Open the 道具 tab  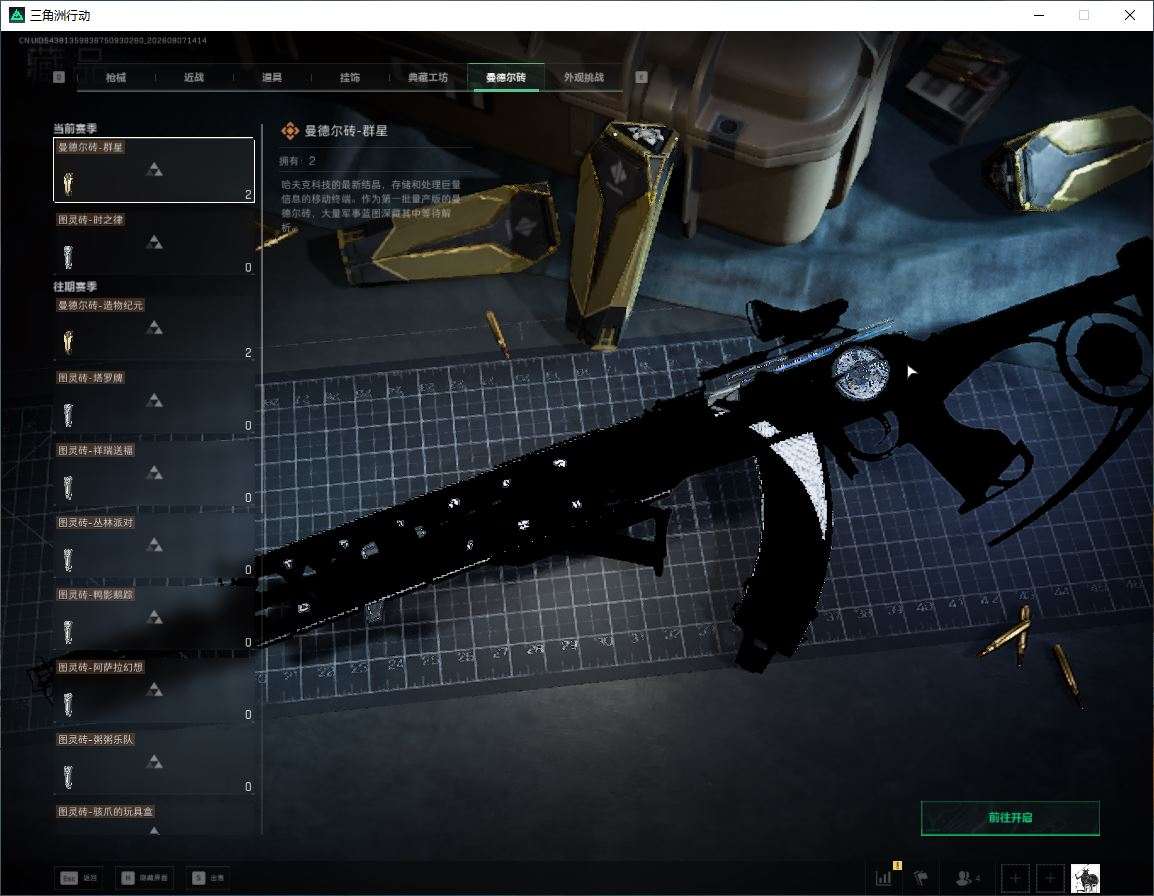pos(272,77)
